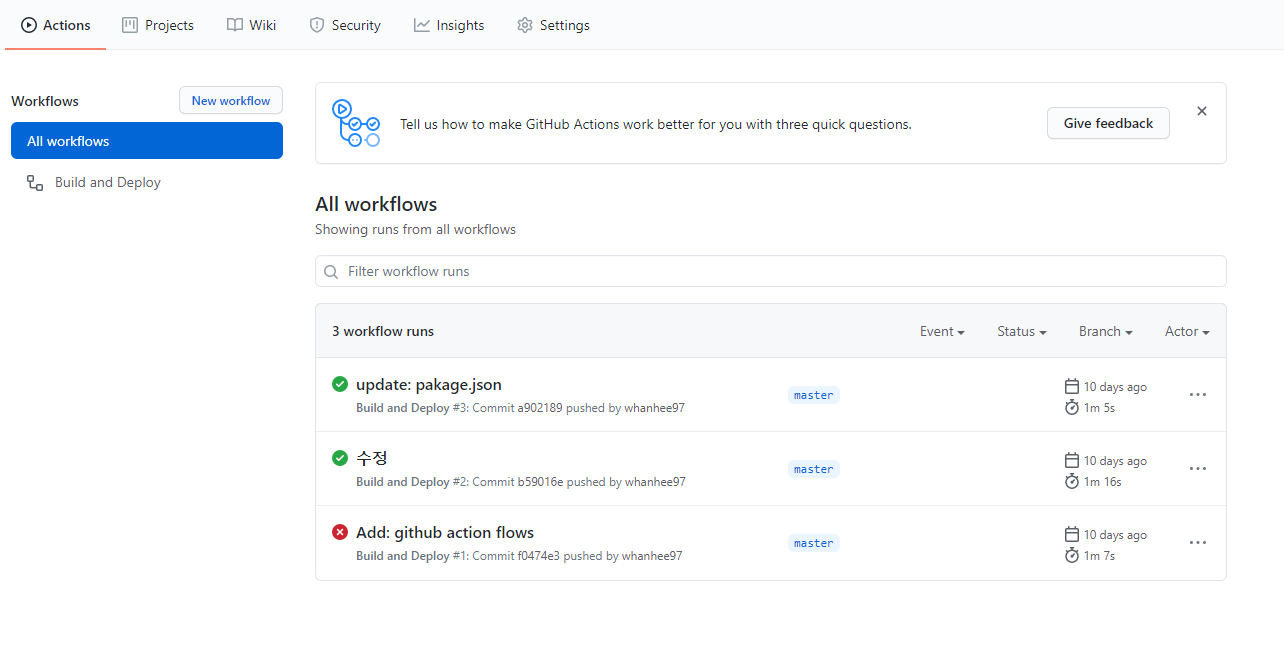Click the Actions play icon

[29, 25]
